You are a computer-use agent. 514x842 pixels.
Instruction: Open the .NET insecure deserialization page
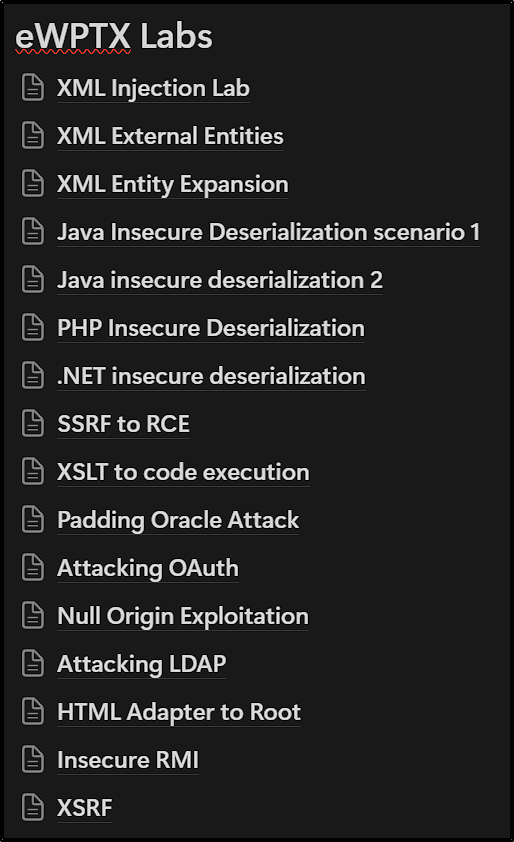point(212,376)
